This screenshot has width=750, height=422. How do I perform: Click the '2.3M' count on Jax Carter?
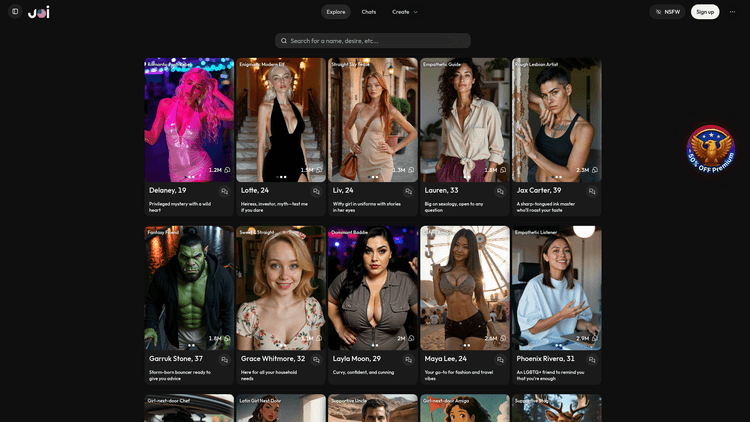pyautogui.click(x=583, y=170)
